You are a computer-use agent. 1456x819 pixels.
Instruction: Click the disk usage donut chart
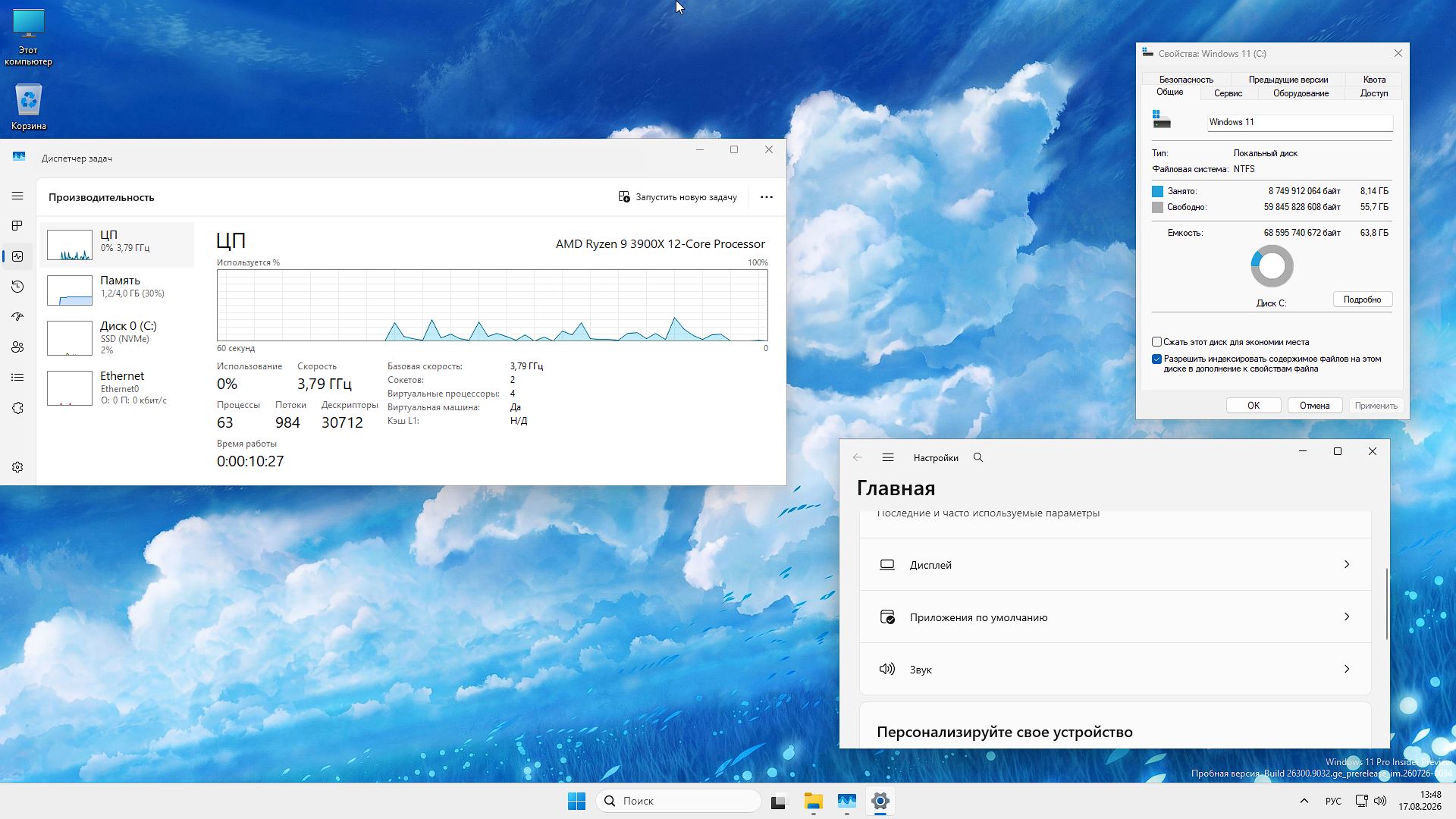coord(1272,266)
